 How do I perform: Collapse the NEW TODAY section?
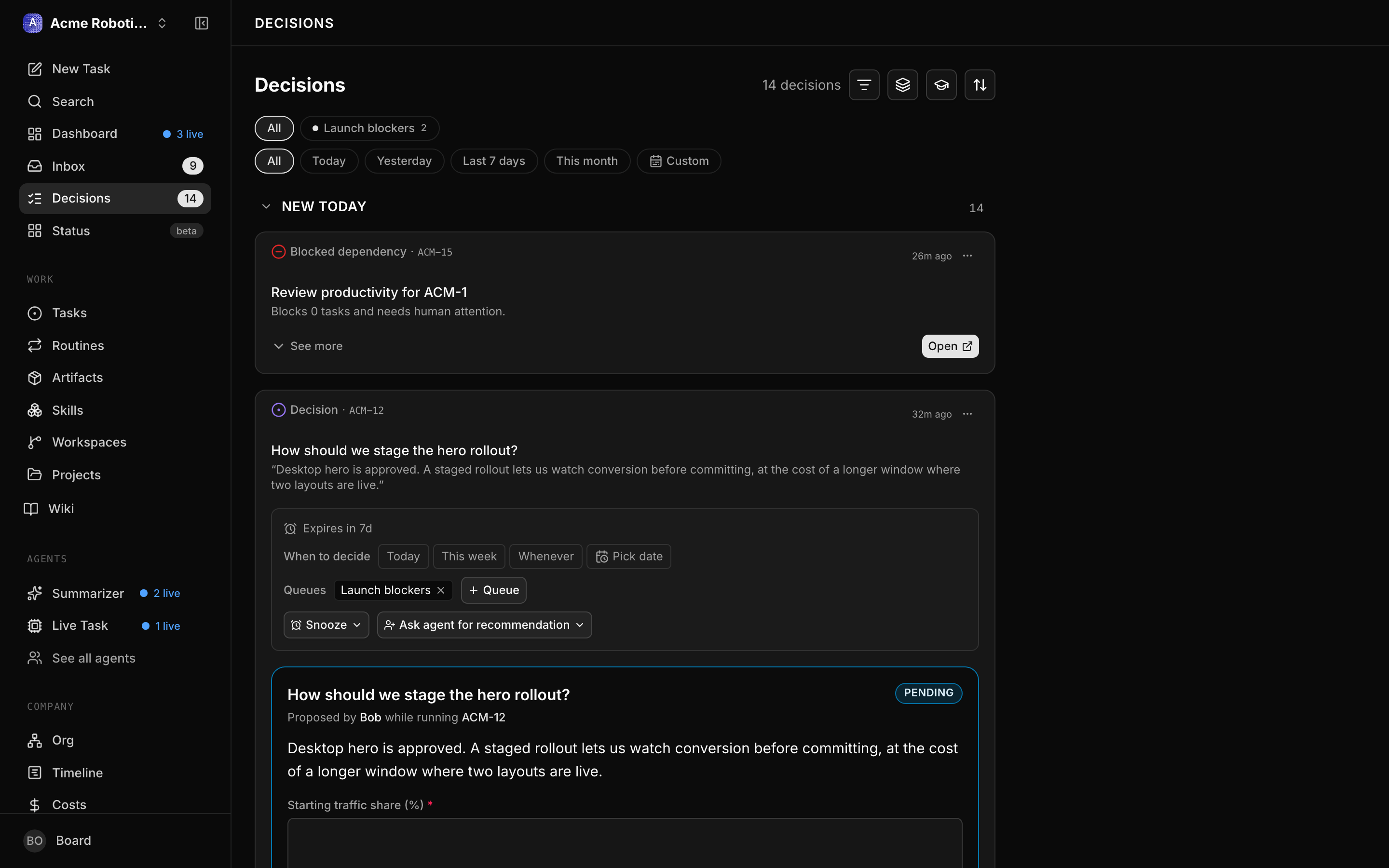tap(266, 206)
